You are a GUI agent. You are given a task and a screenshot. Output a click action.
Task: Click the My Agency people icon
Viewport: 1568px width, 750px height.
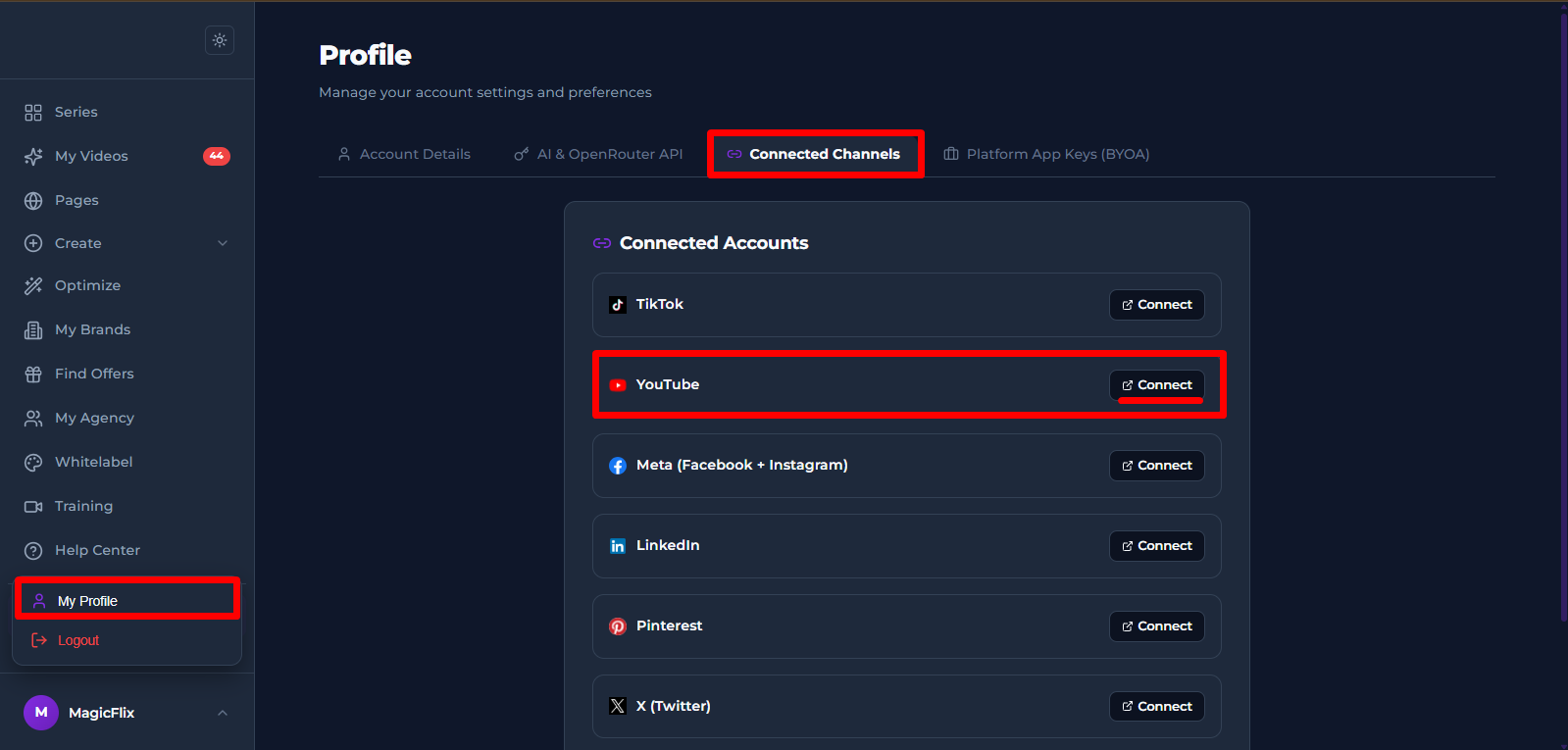pos(33,419)
